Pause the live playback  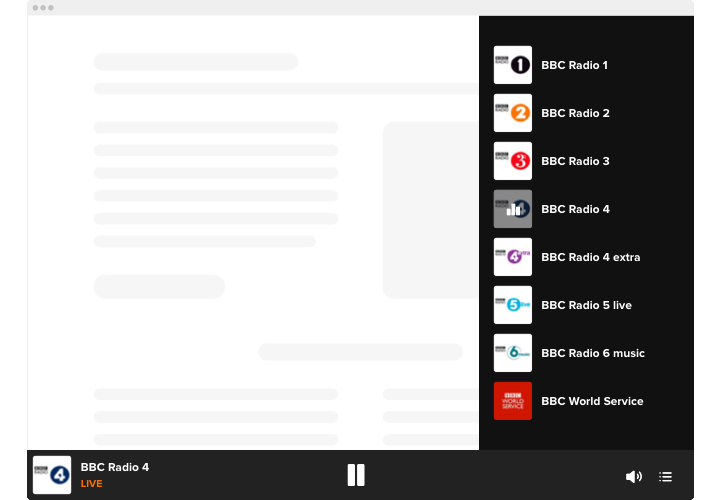356,475
